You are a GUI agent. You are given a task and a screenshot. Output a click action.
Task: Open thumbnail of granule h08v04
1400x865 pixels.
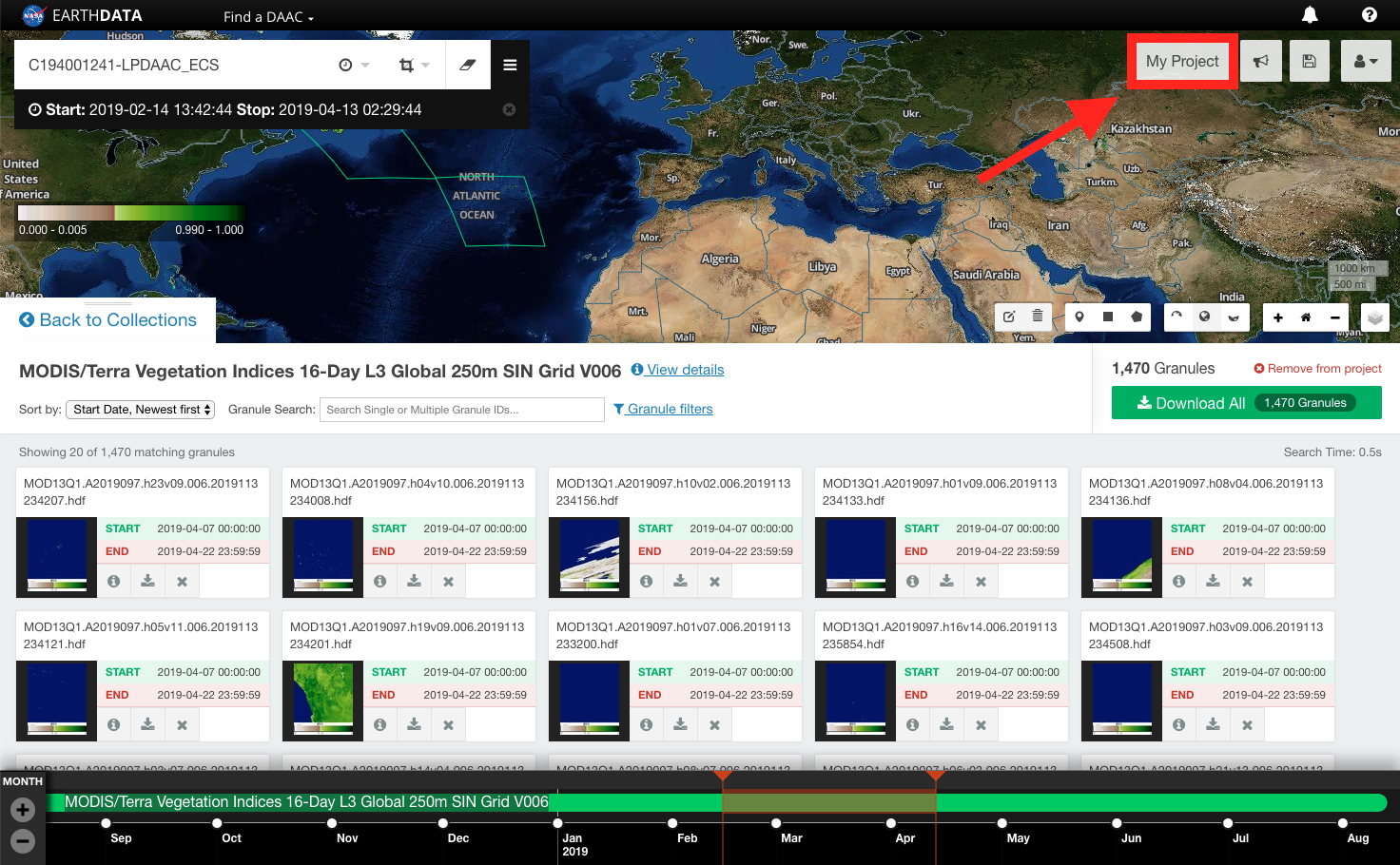1122,557
